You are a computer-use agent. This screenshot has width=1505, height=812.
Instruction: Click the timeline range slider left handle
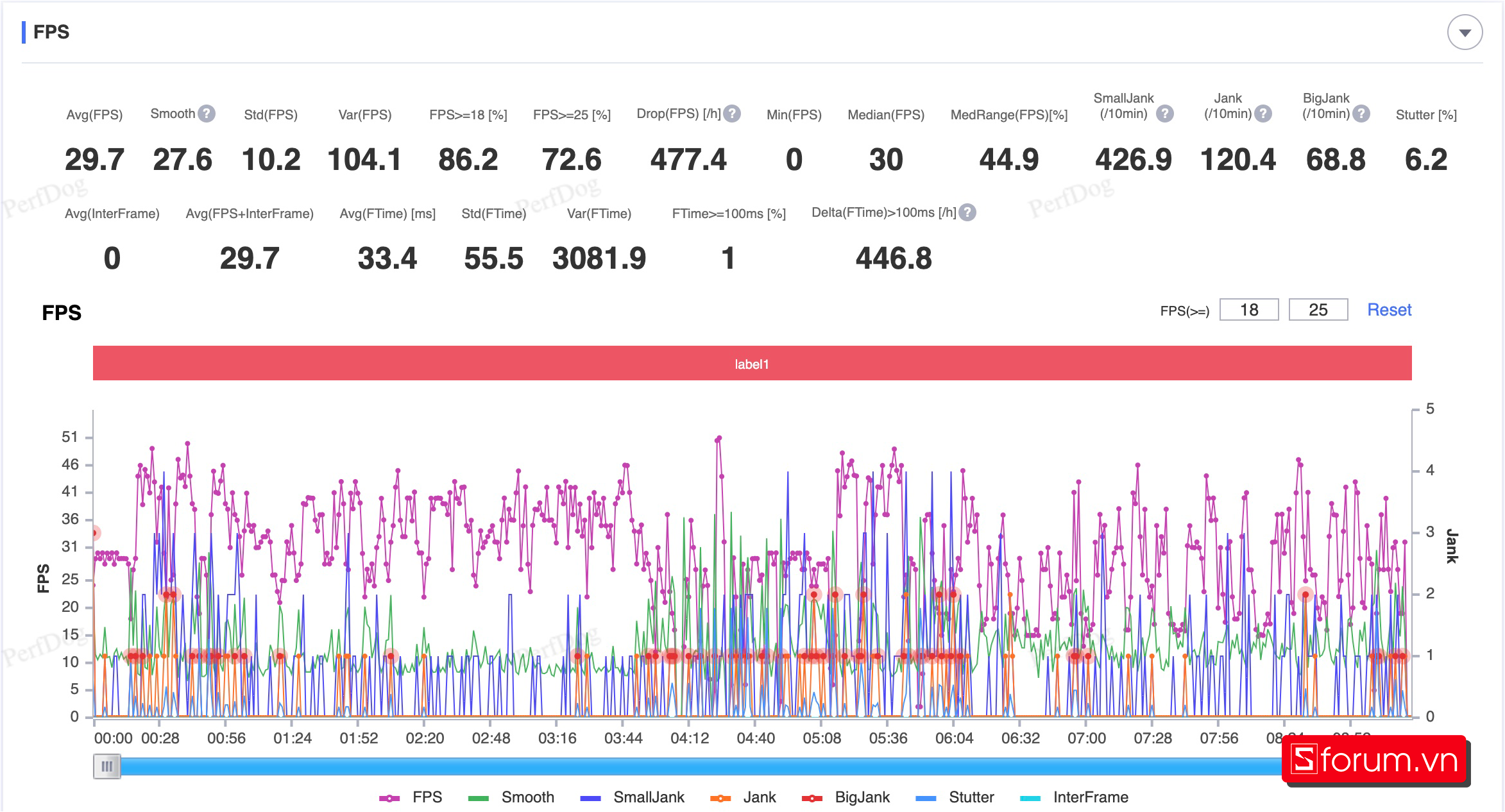tap(106, 766)
